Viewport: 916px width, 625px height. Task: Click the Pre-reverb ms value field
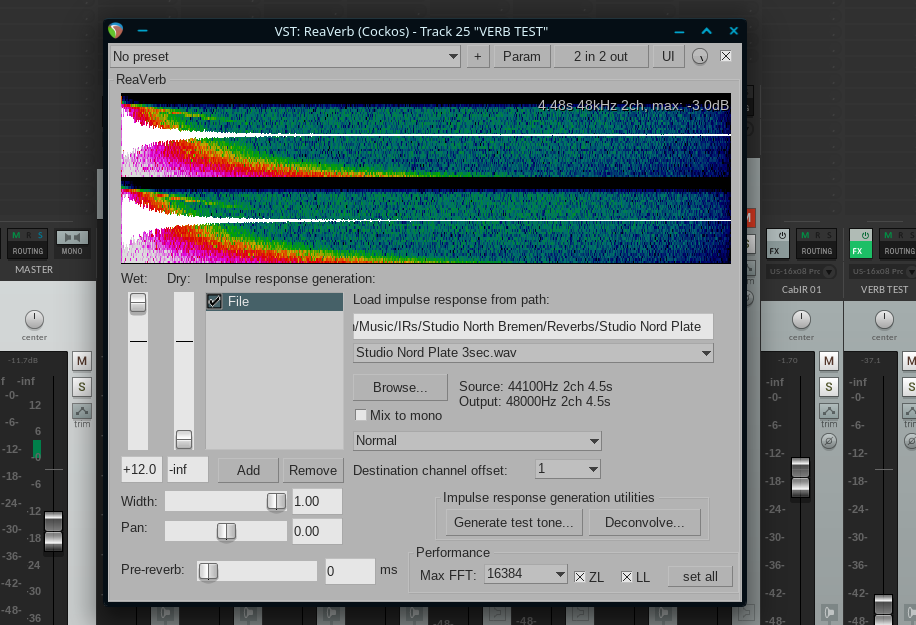tap(350, 571)
